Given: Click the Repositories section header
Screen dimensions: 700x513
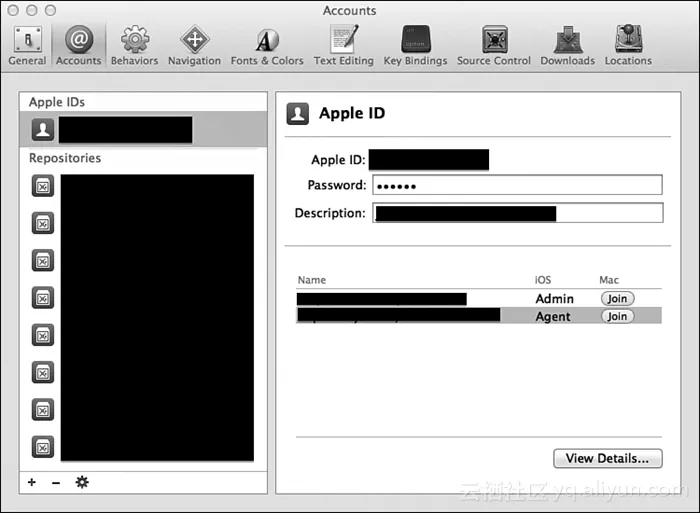Looking at the screenshot, I should (65, 158).
